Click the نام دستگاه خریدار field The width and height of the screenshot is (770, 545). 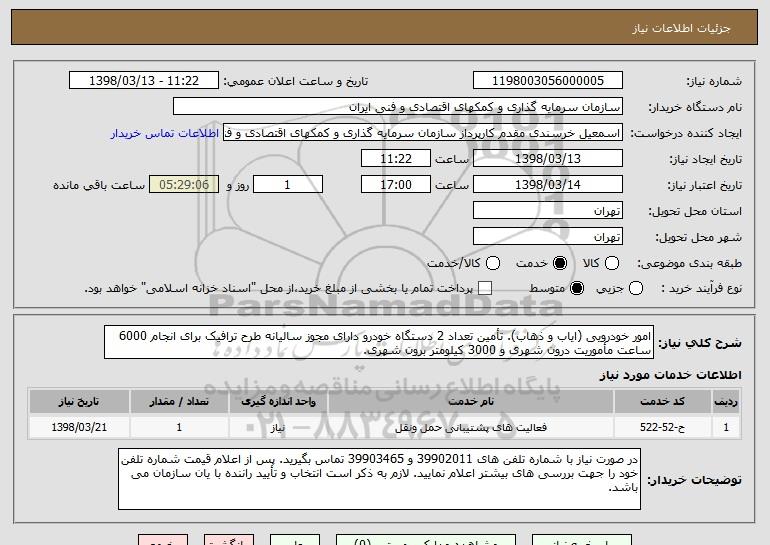398,107
